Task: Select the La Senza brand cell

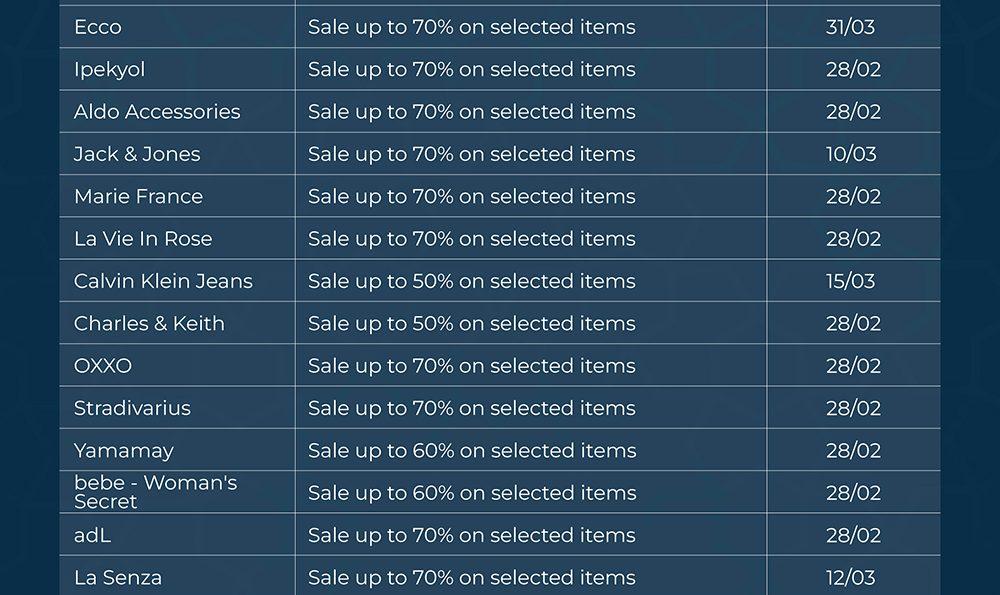Action: pos(118,578)
